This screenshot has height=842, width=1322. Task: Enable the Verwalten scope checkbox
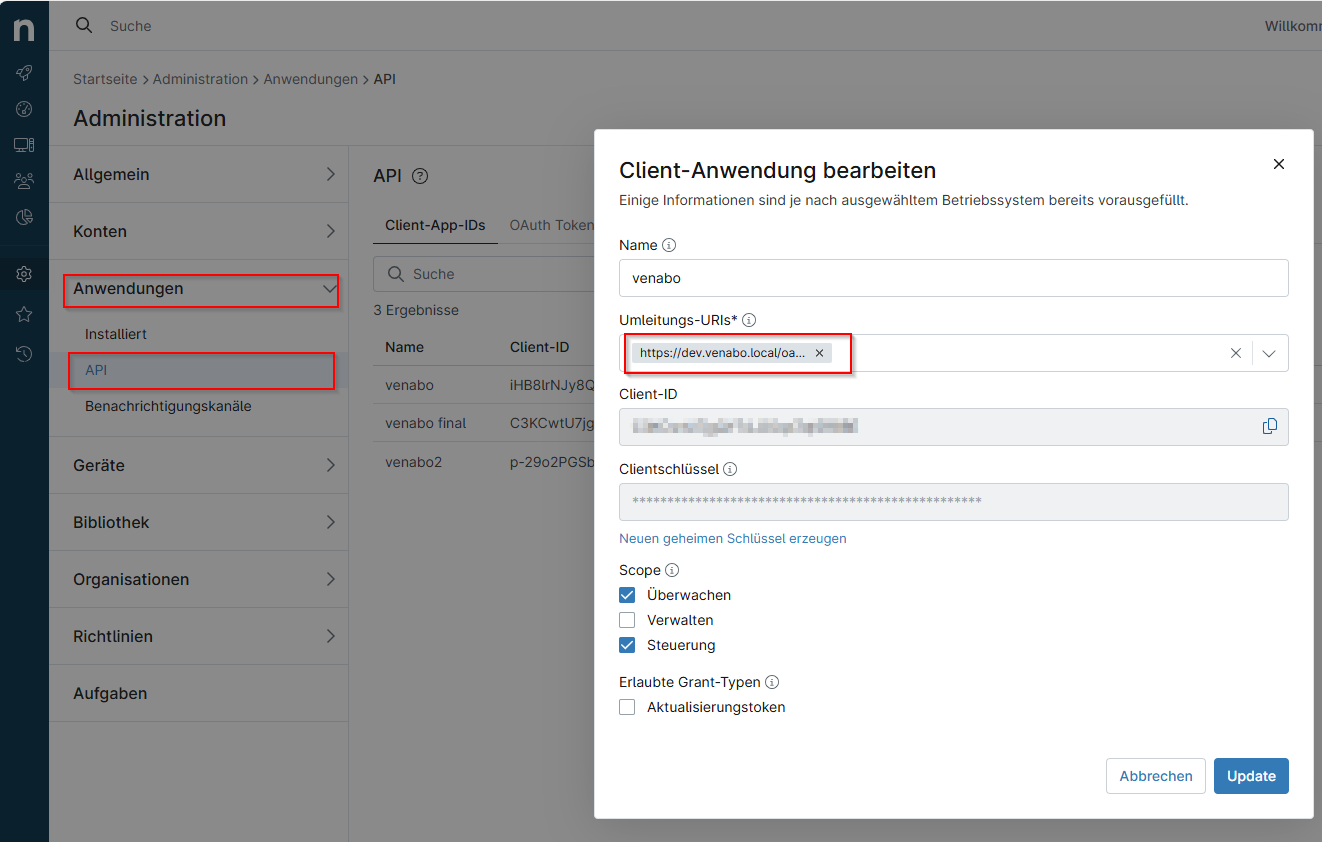coord(627,620)
